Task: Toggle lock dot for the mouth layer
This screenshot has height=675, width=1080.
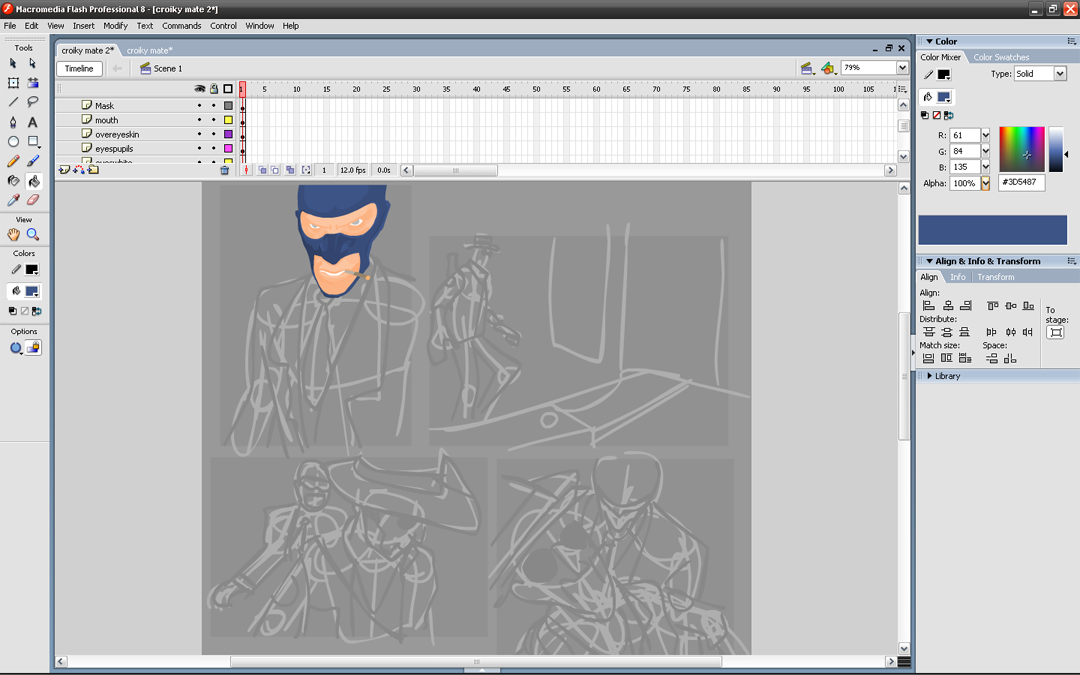Action: tap(213, 120)
